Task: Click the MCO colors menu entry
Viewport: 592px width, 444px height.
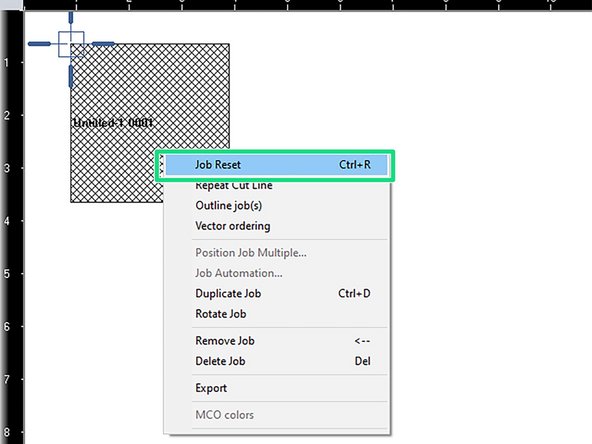Action: click(x=276, y=415)
